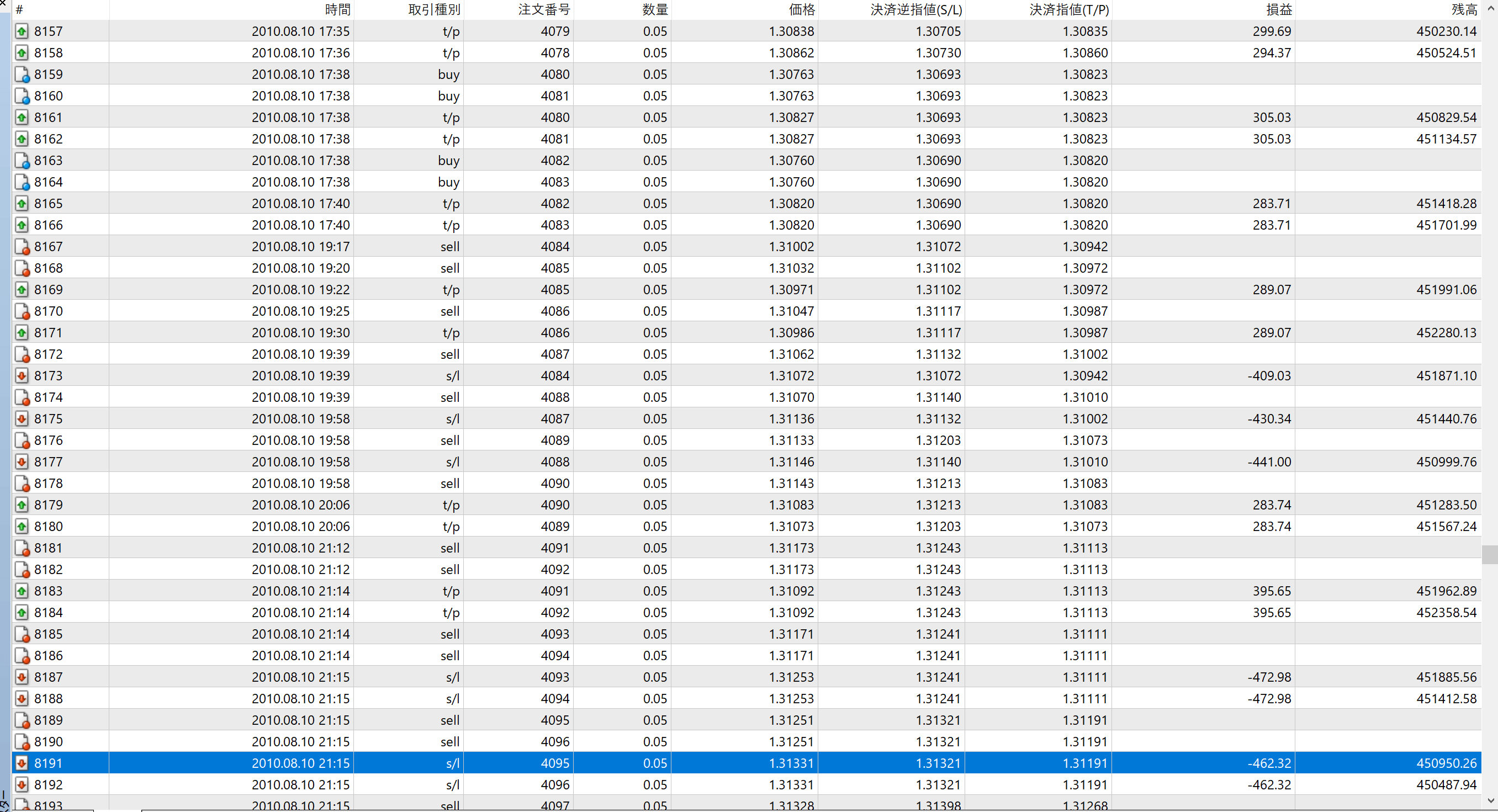Click the 決済指値(T/P) column header
Image resolution: width=1498 pixels, height=812 pixels.
pos(1038,9)
